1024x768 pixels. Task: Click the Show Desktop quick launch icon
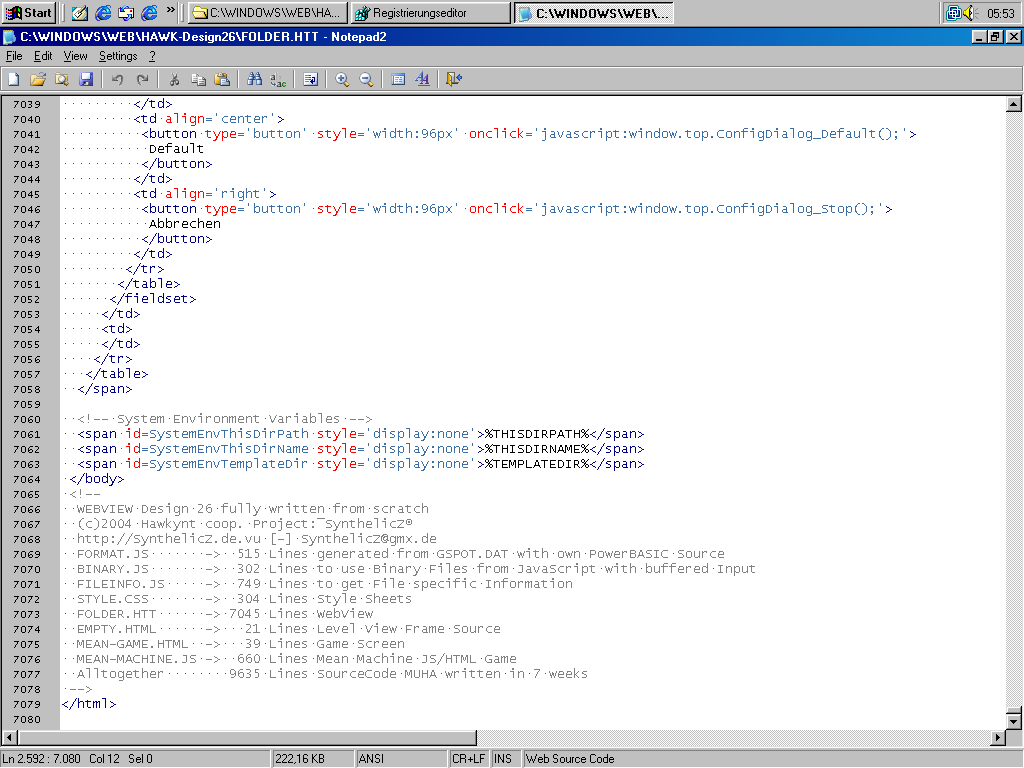point(80,12)
